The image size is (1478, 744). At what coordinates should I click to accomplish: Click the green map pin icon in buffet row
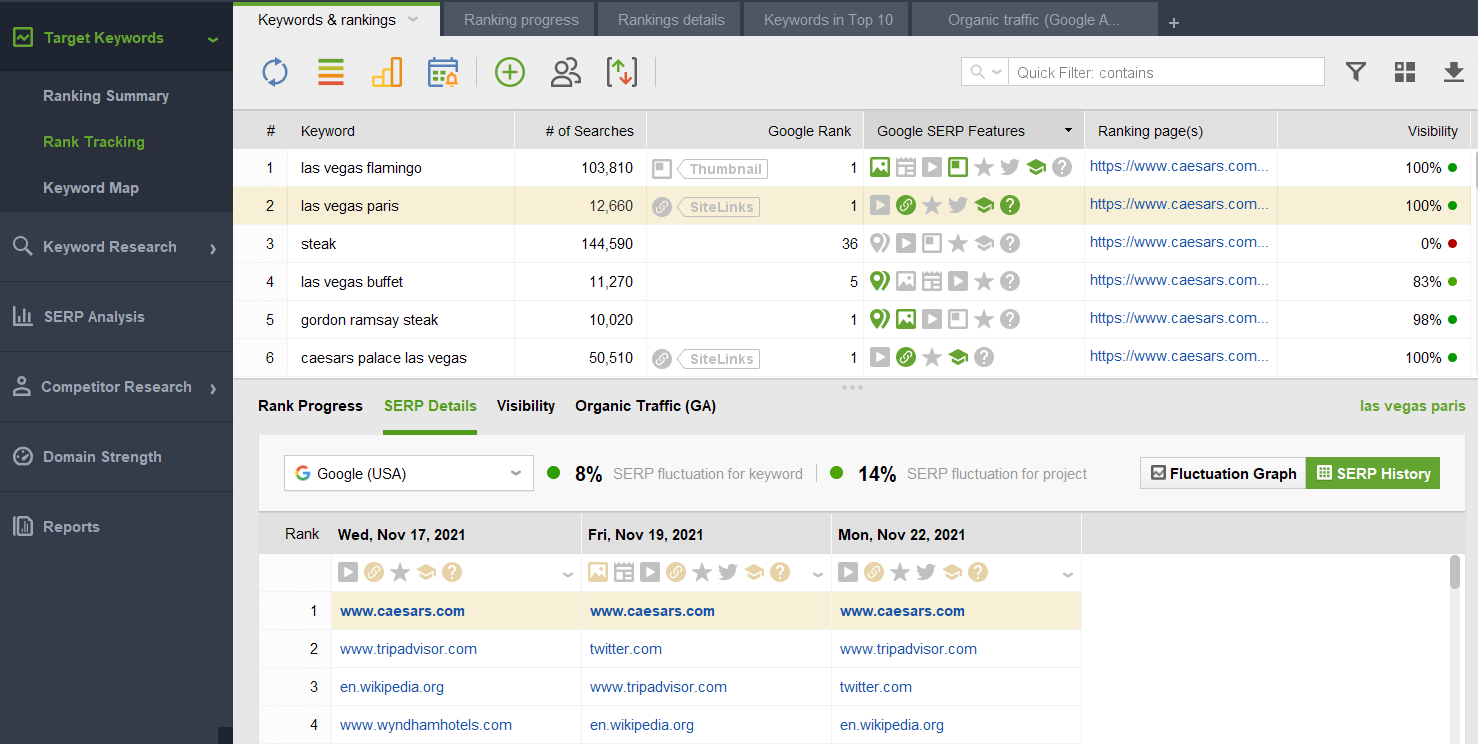(880, 281)
